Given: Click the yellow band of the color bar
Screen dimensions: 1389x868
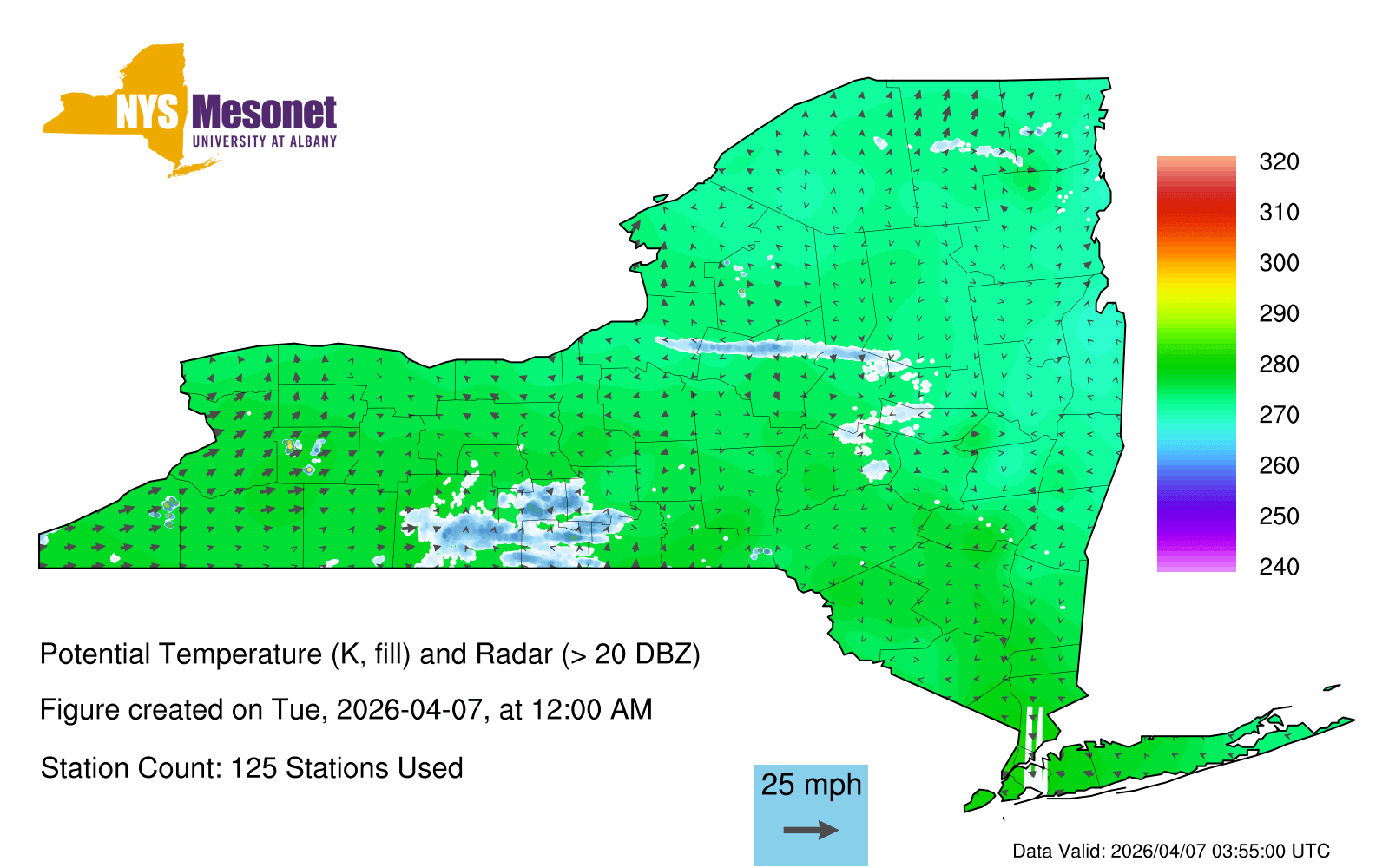Looking at the screenshot, I should point(1195,286).
